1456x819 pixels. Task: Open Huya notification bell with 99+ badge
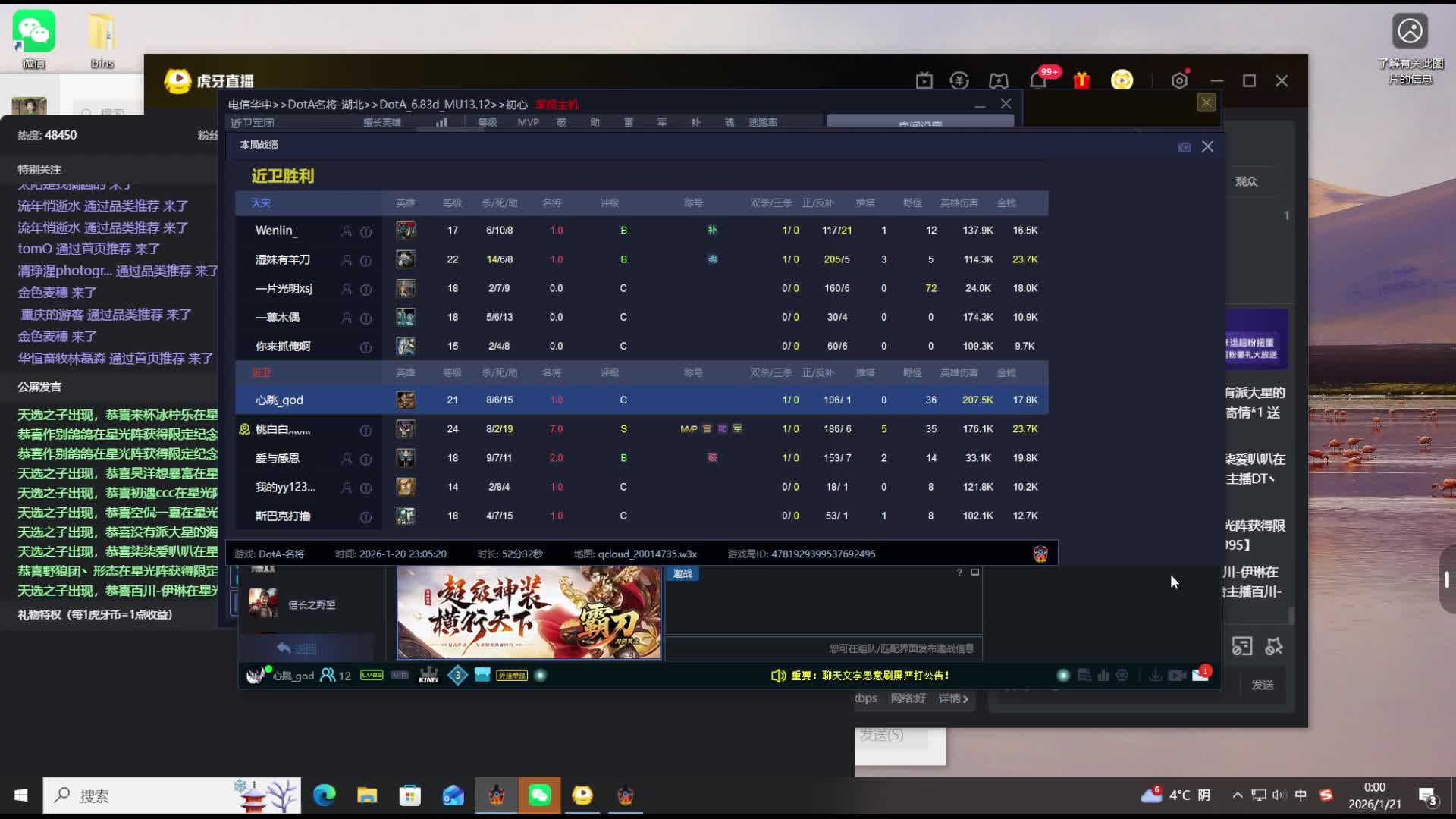(x=1038, y=80)
